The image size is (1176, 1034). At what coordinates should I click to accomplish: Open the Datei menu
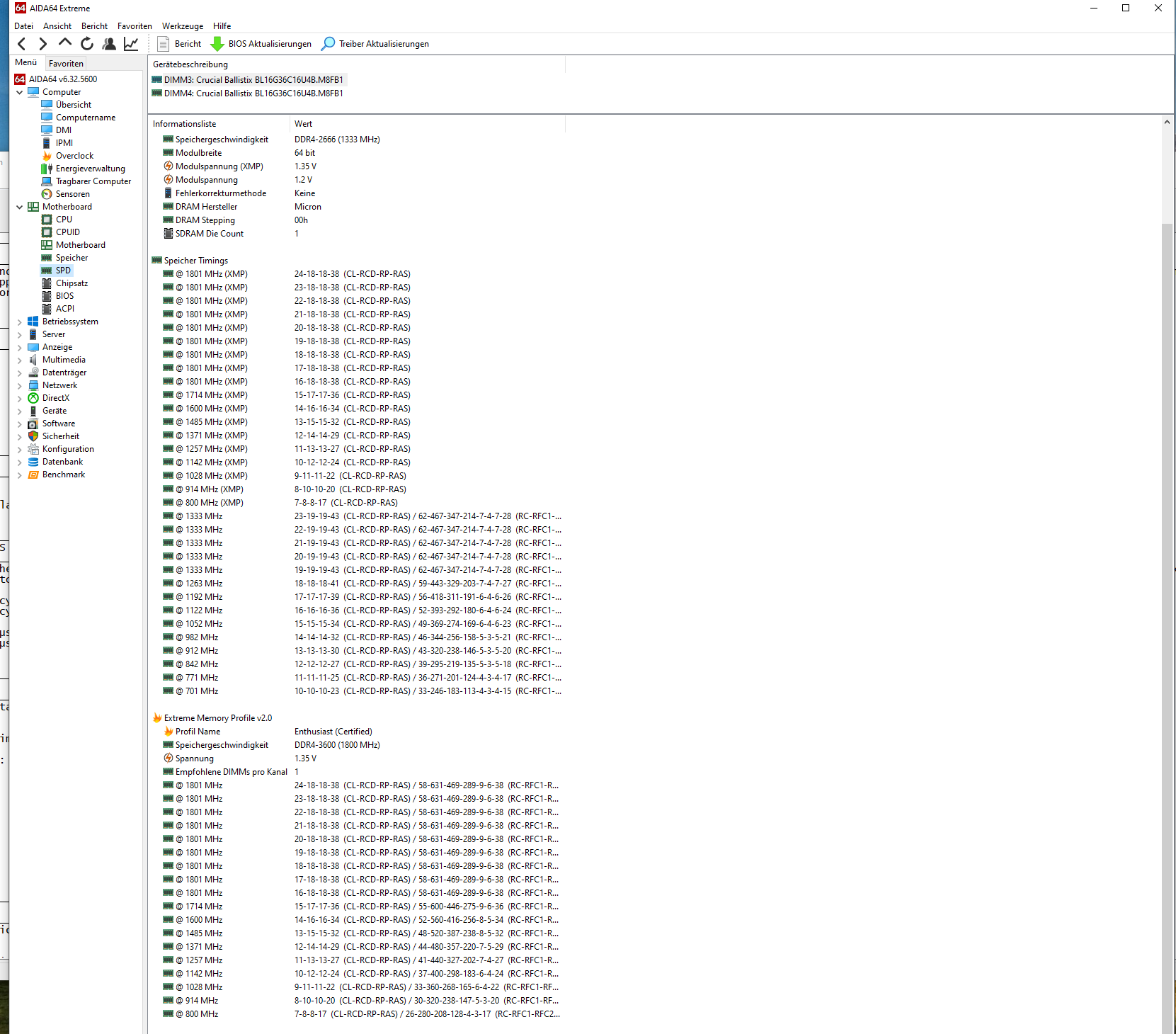[23, 26]
